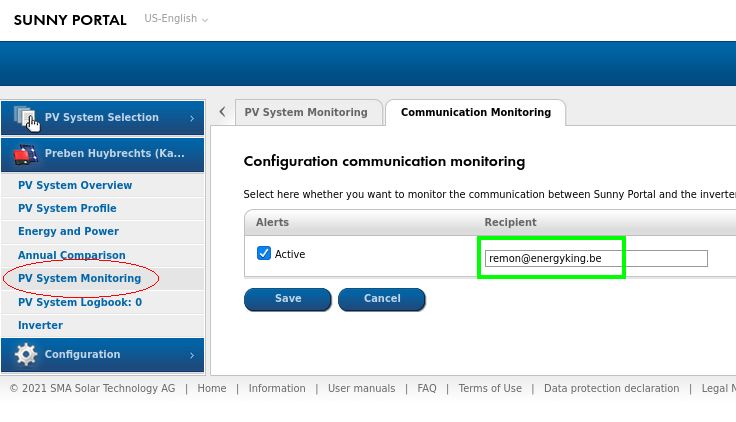This screenshot has height=422, width=736.
Task: Expand the Configuration menu arrow
Action: pyautogui.click(x=191, y=355)
